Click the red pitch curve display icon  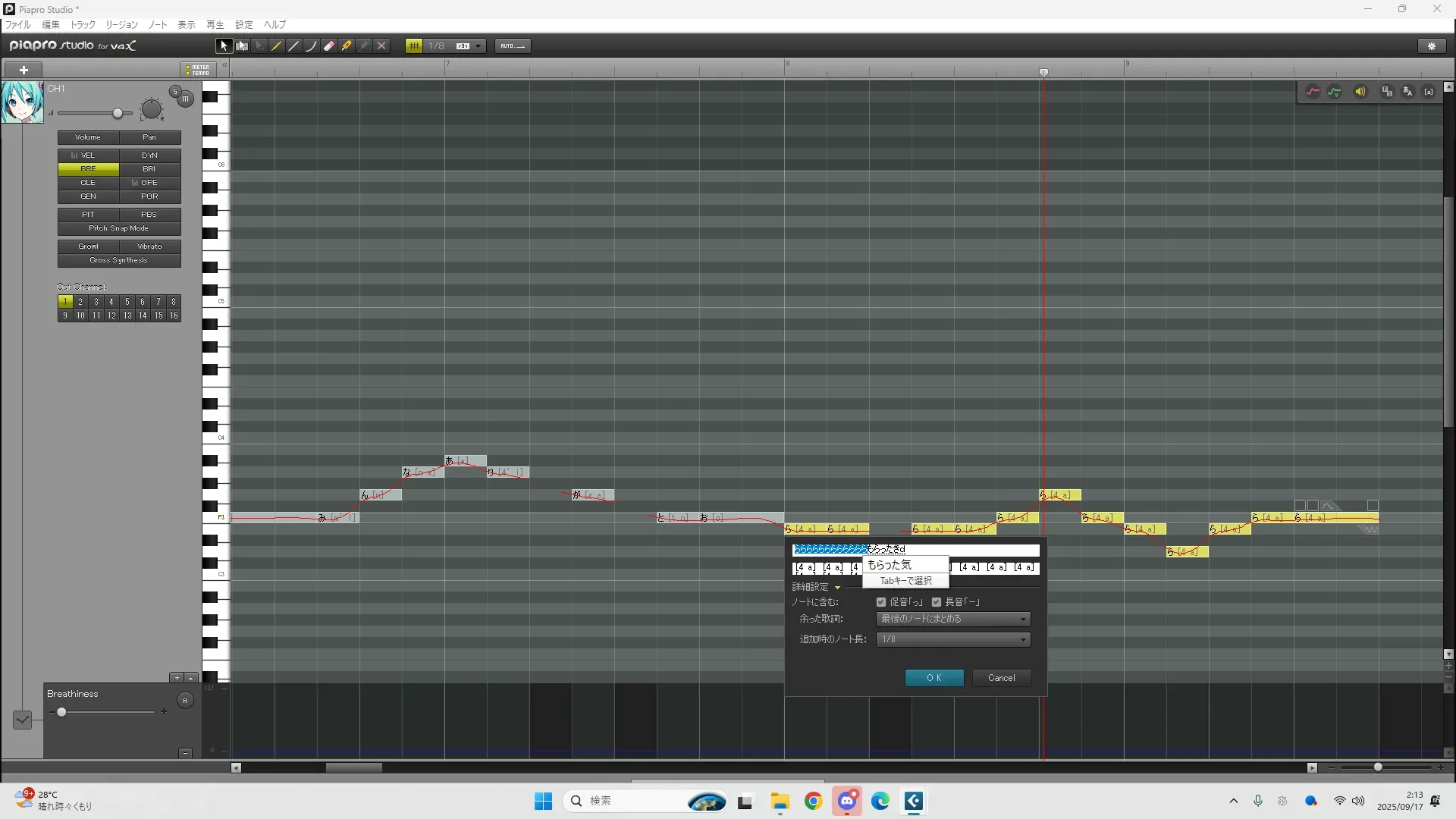click(x=1313, y=92)
